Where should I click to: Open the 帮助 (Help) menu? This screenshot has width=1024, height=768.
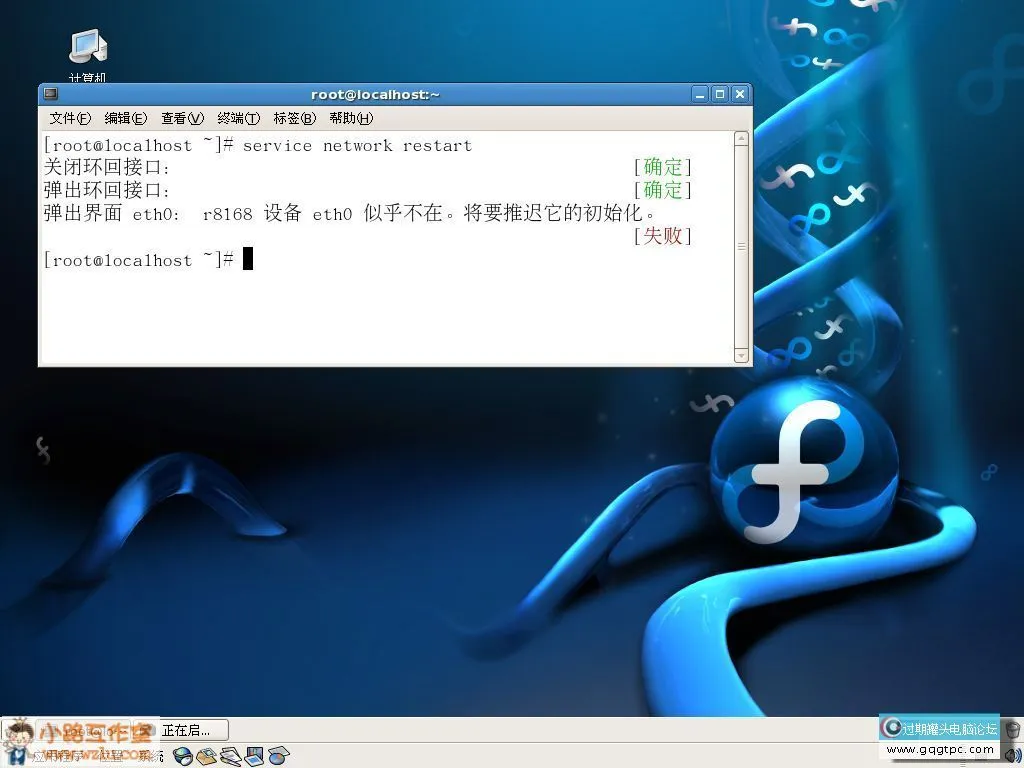click(350, 118)
